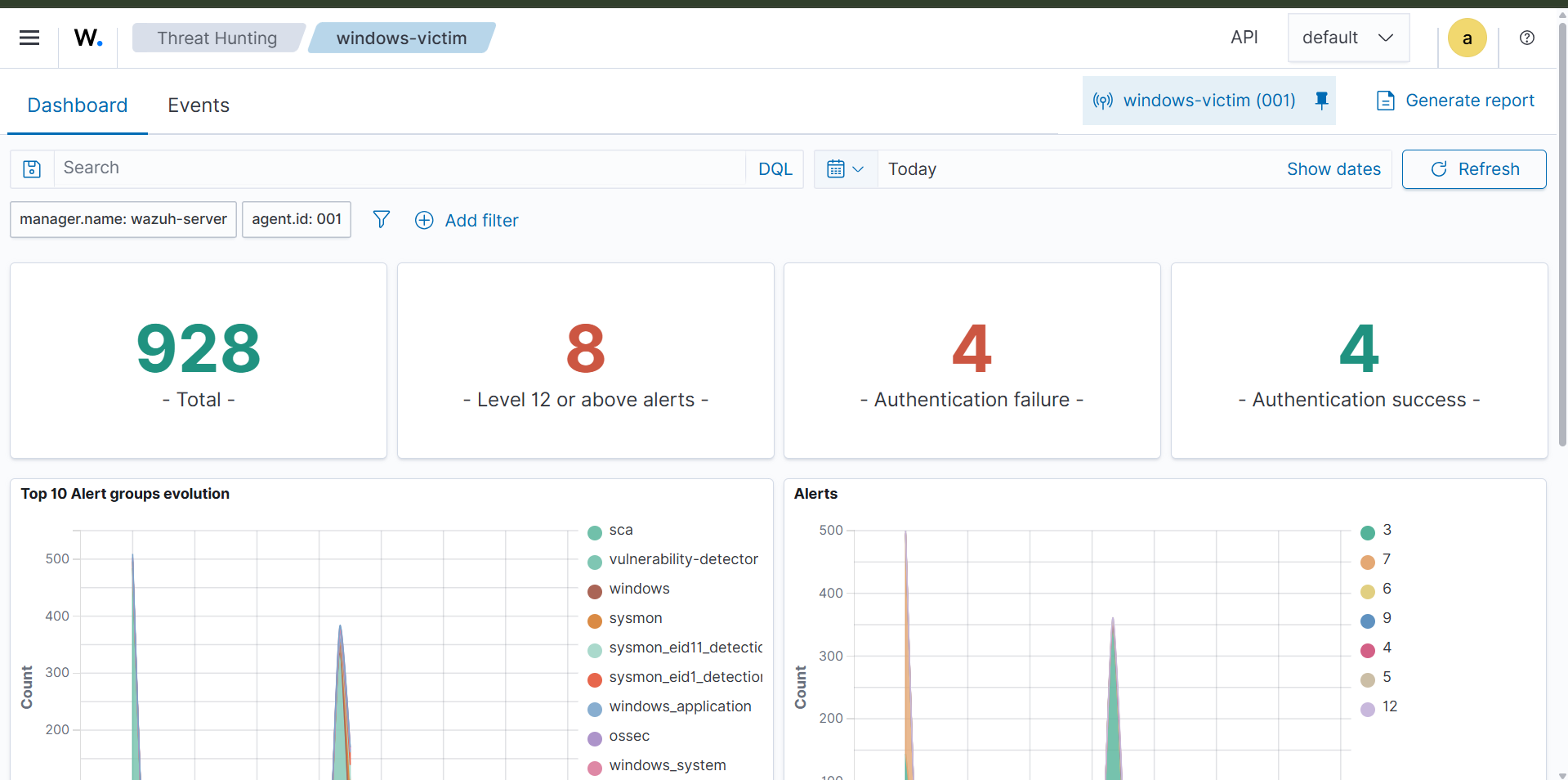Focus the Search query input field
This screenshot has height=780, width=1568.
click(399, 168)
